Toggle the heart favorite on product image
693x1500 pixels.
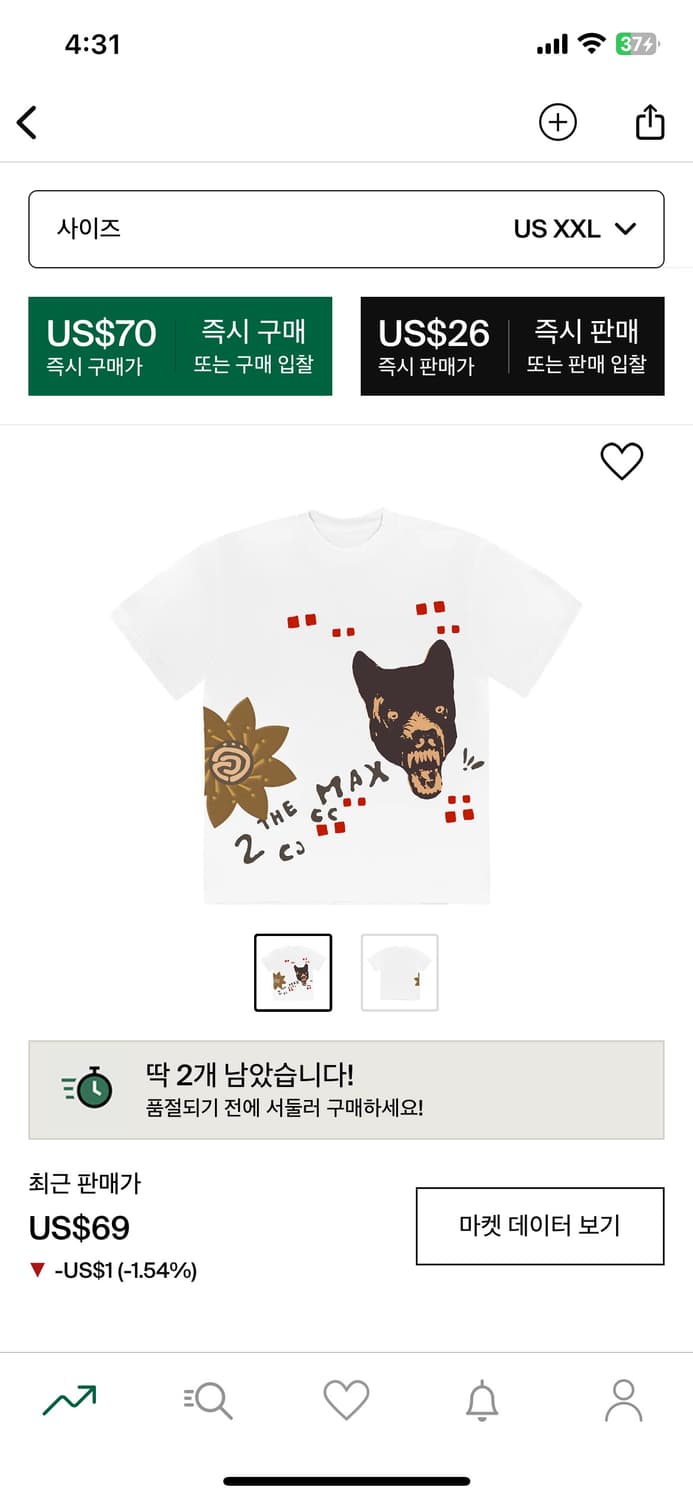tap(621, 461)
